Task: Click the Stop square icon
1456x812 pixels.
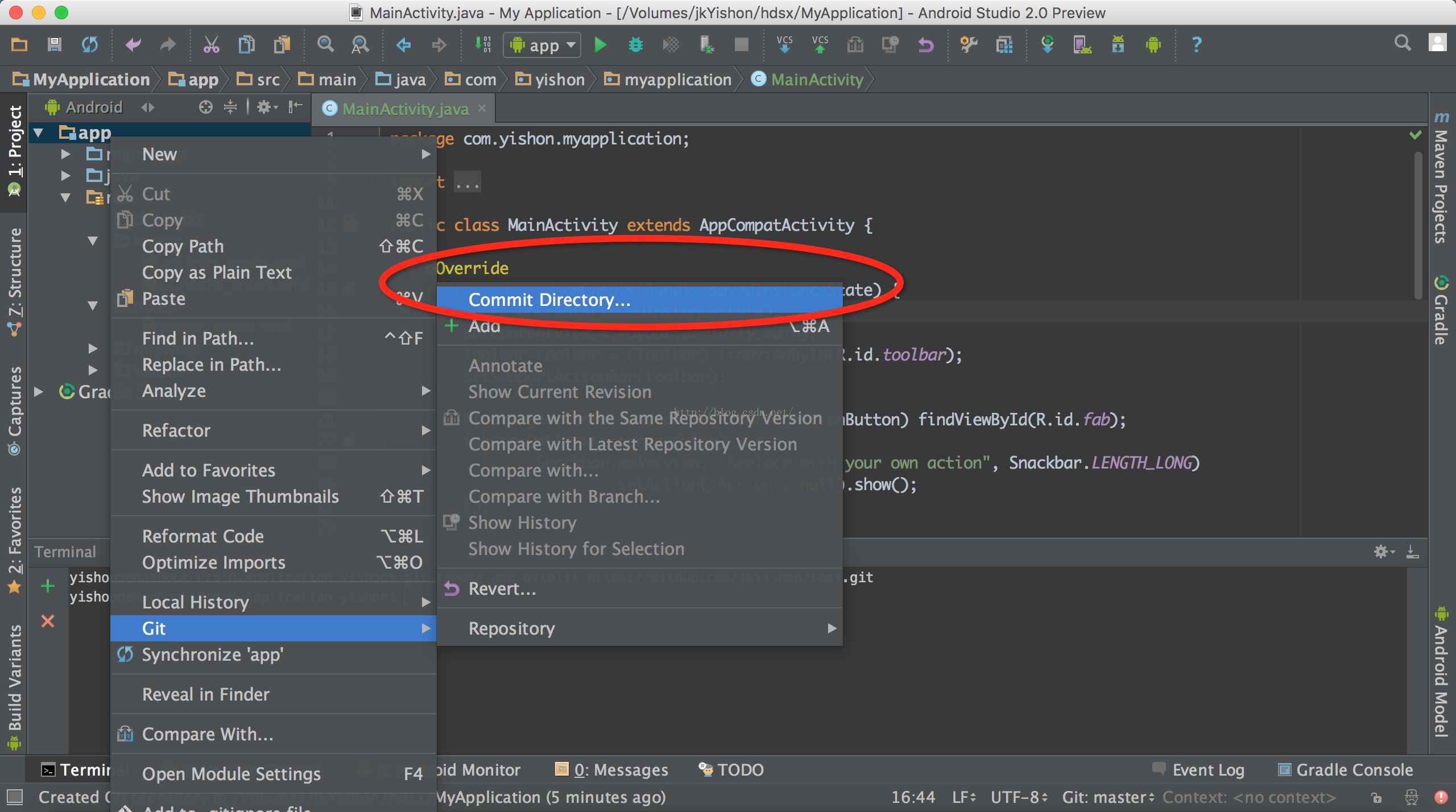Action: coord(741,44)
